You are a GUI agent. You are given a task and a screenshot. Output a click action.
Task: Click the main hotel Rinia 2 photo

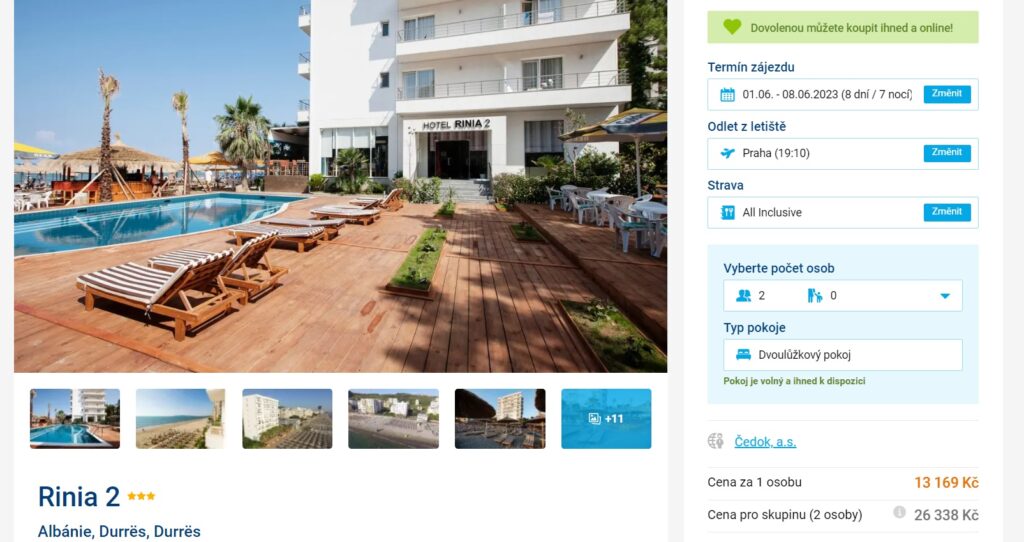[340, 186]
